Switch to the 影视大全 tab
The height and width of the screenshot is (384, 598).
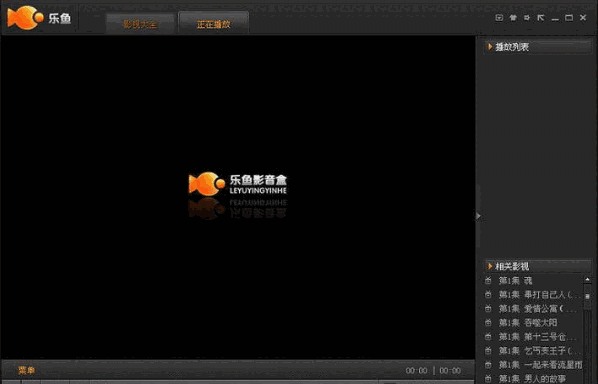tap(140, 24)
